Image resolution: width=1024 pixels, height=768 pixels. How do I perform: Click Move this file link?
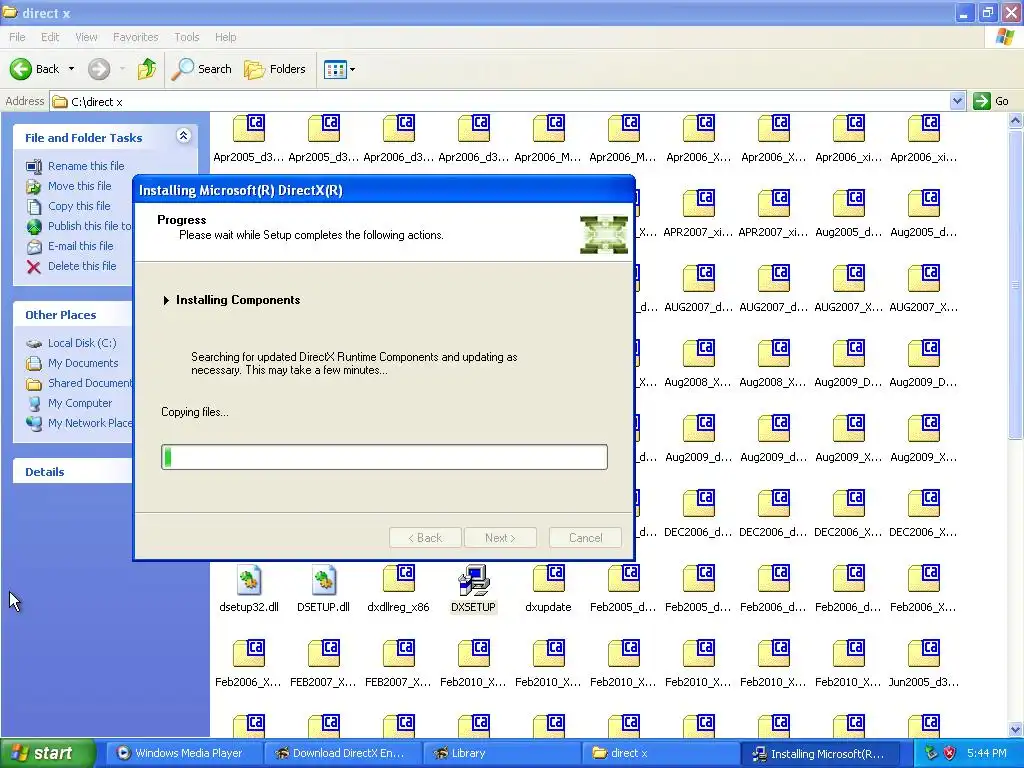(x=80, y=186)
